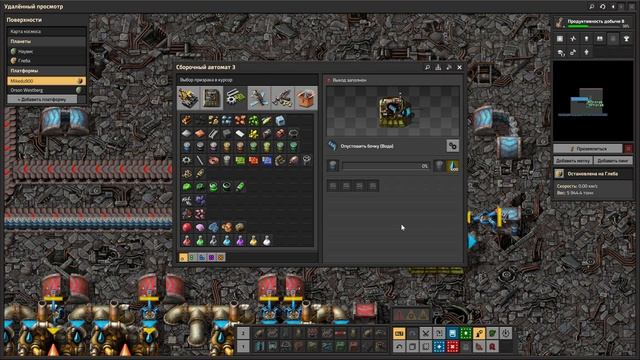The image size is (640, 360).
Task: Click the Добавить метку button
Action: 573,160
